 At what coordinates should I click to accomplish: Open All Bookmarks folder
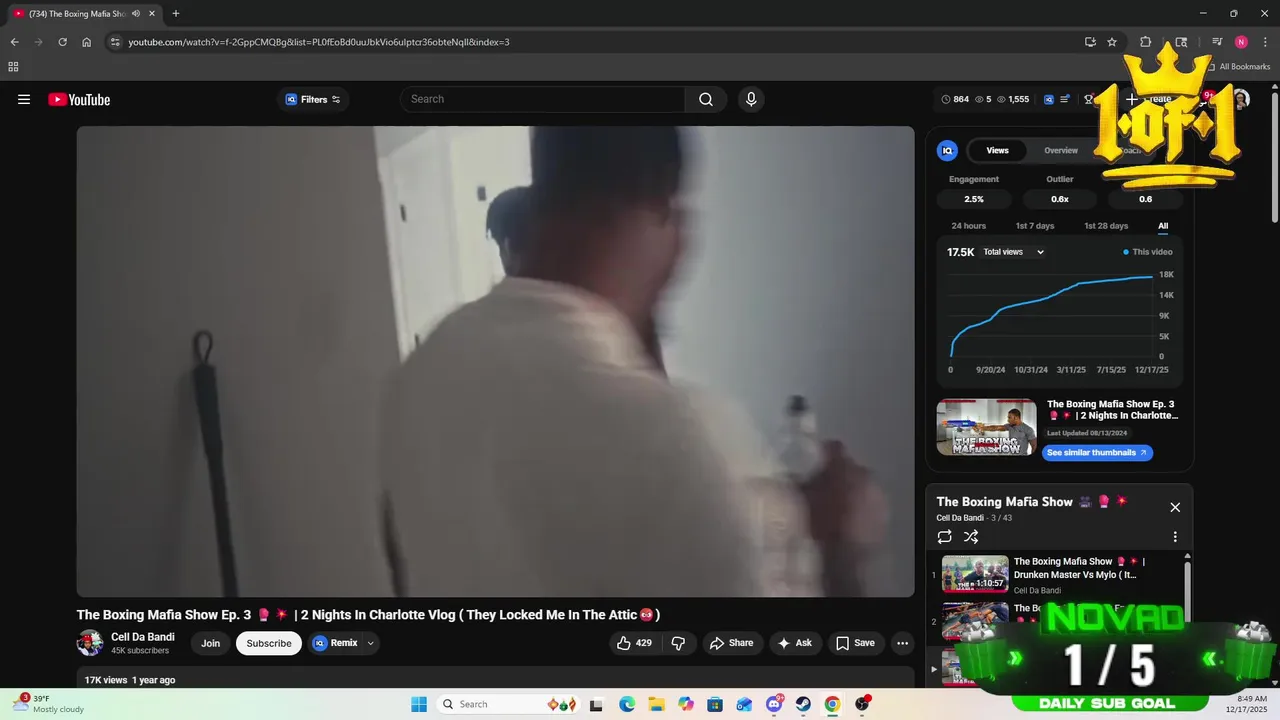1238,67
